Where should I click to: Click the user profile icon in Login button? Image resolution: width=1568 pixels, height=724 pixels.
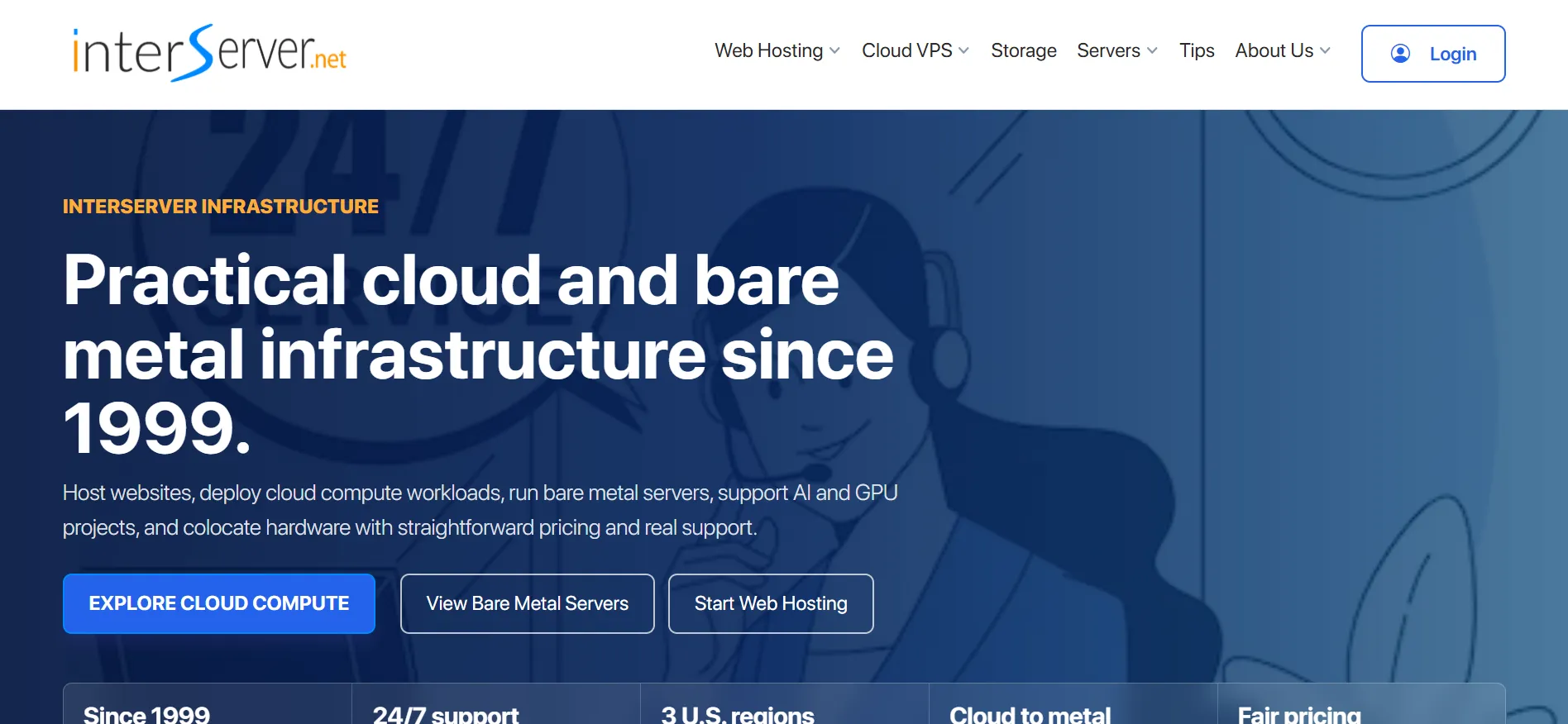(1400, 54)
